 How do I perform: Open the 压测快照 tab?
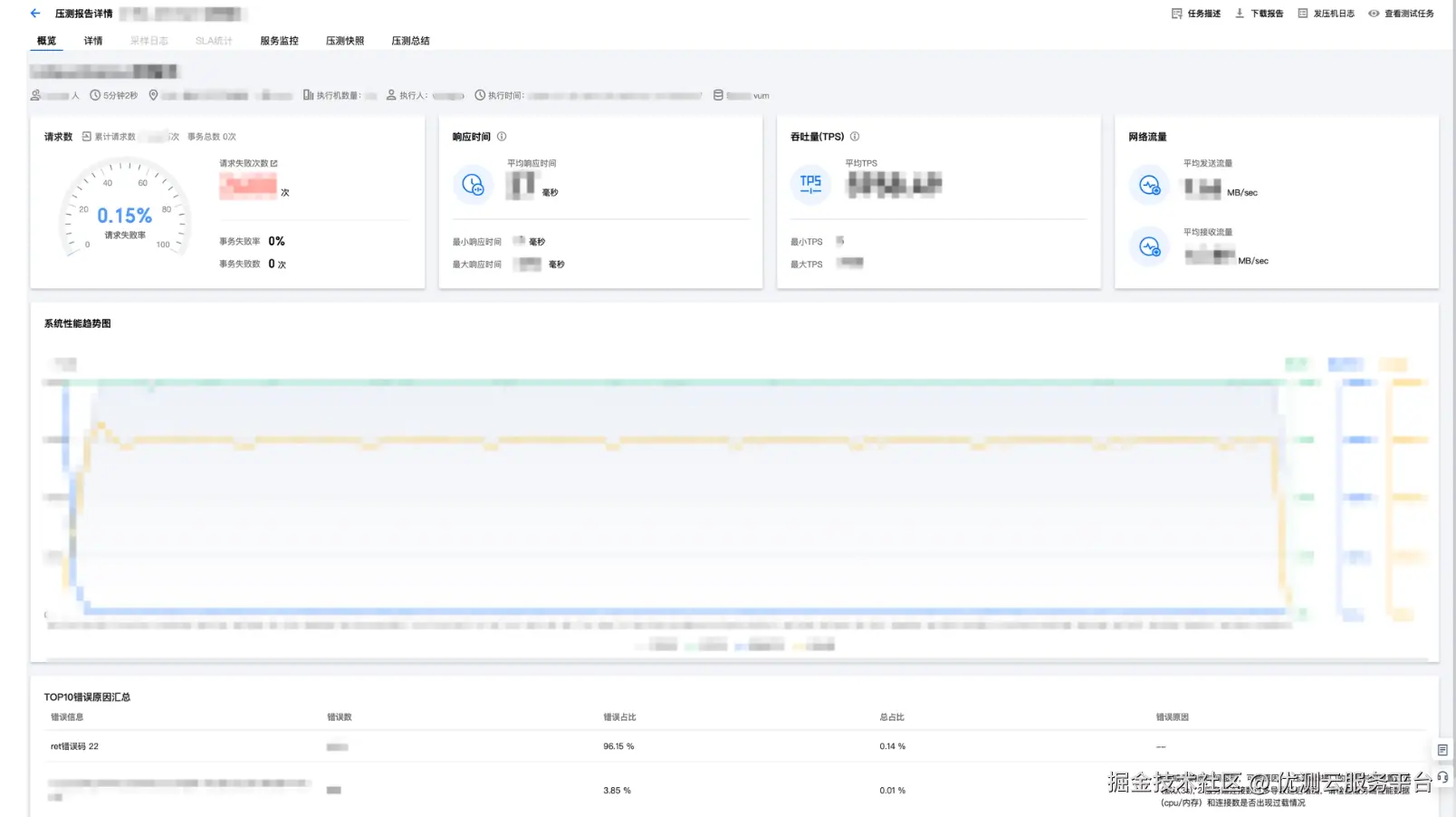tap(345, 41)
